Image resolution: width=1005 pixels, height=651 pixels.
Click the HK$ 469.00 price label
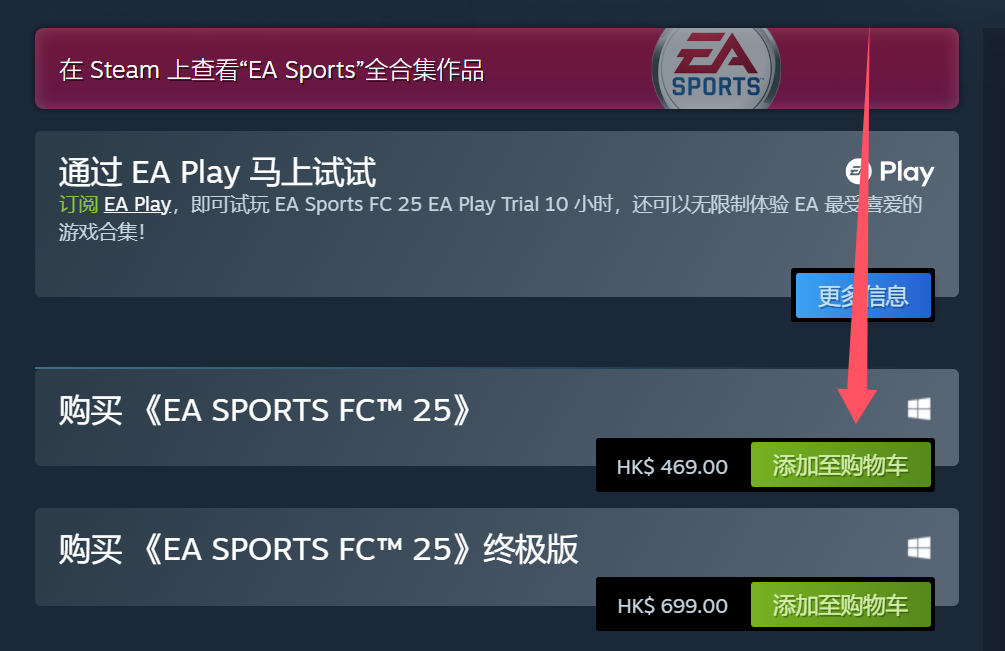[672, 466]
